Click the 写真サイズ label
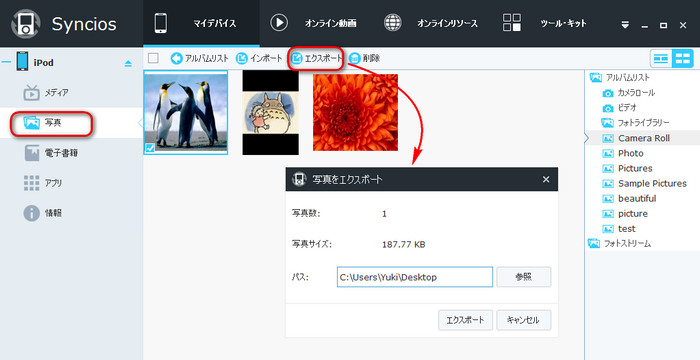The width and height of the screenshot is (700, 360). [312, 245]
